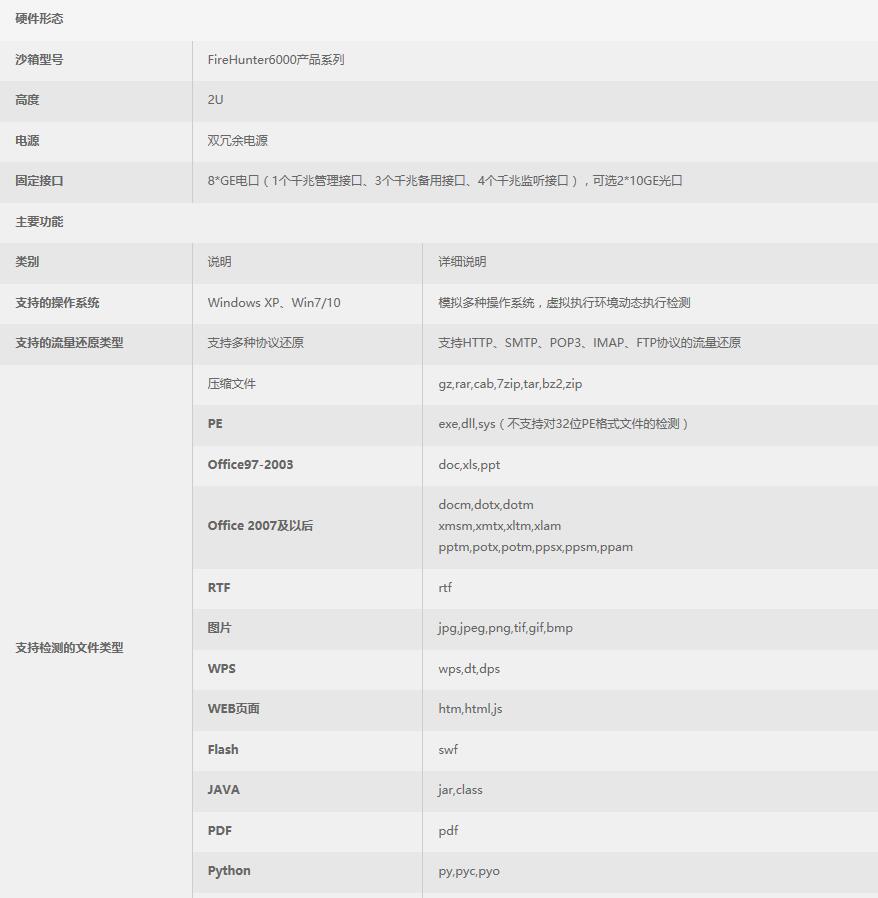878x898 pixels.
Task: Select the '沙箱型号' row label
Action: [x=39, y=60]
